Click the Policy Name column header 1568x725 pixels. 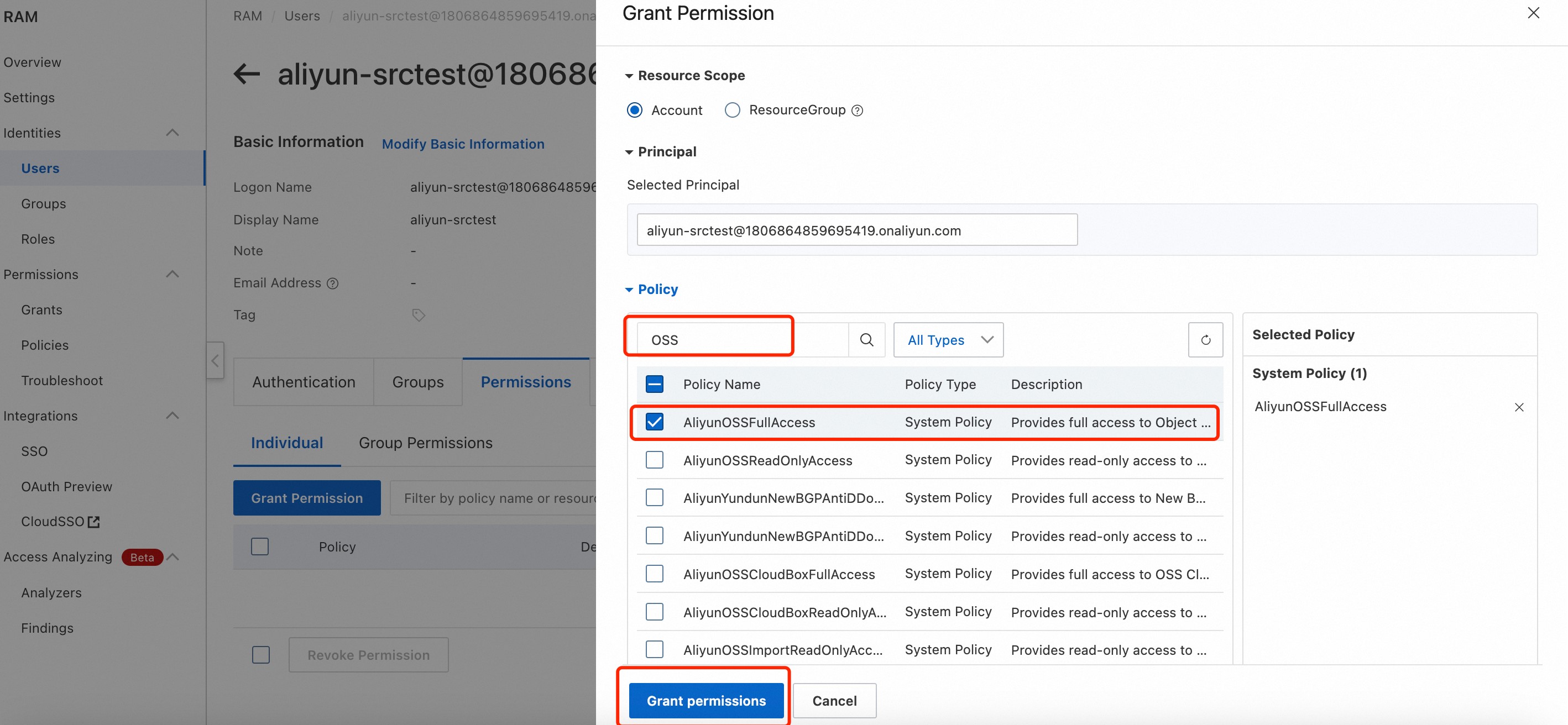tap(722, 384)
